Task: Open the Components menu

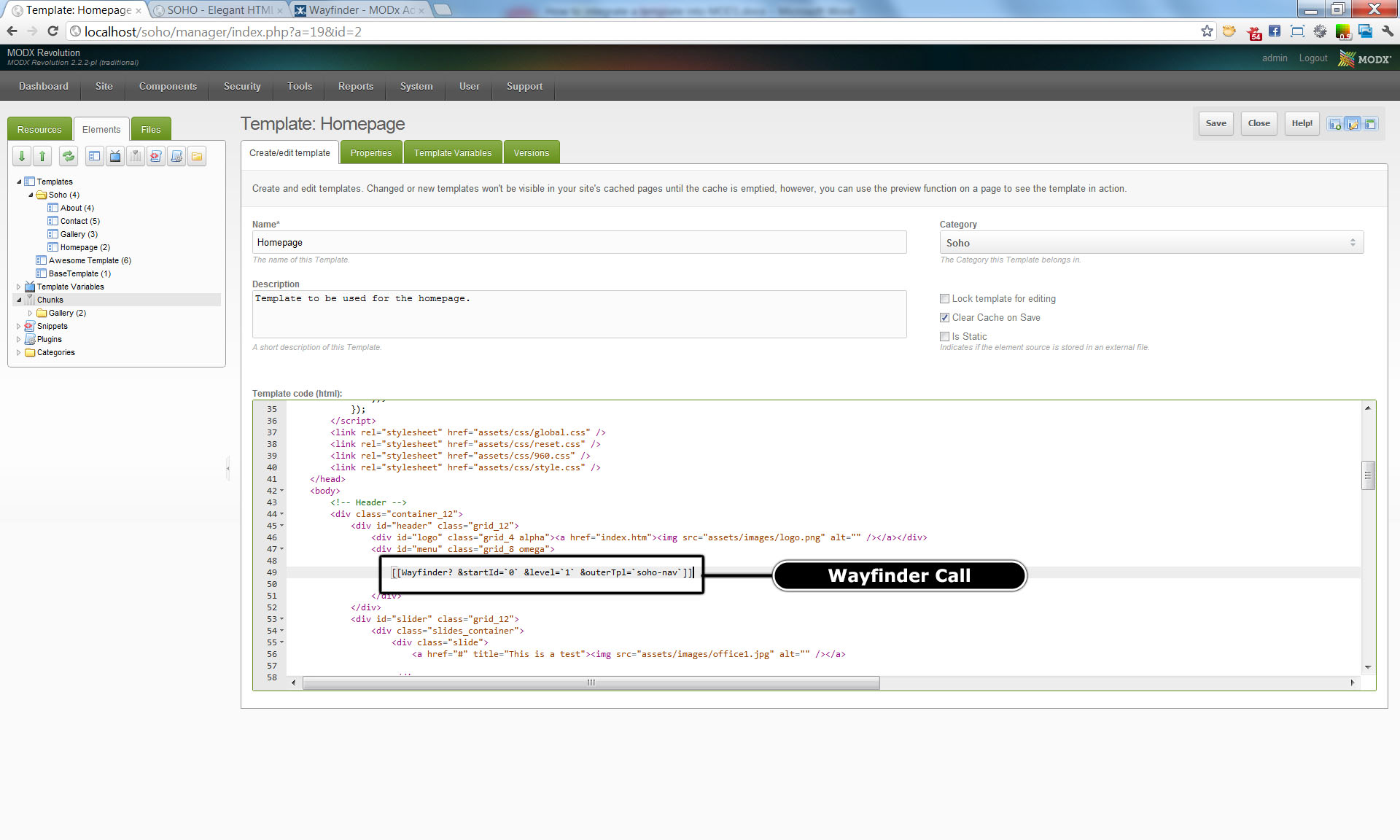Action: [168, 86]
